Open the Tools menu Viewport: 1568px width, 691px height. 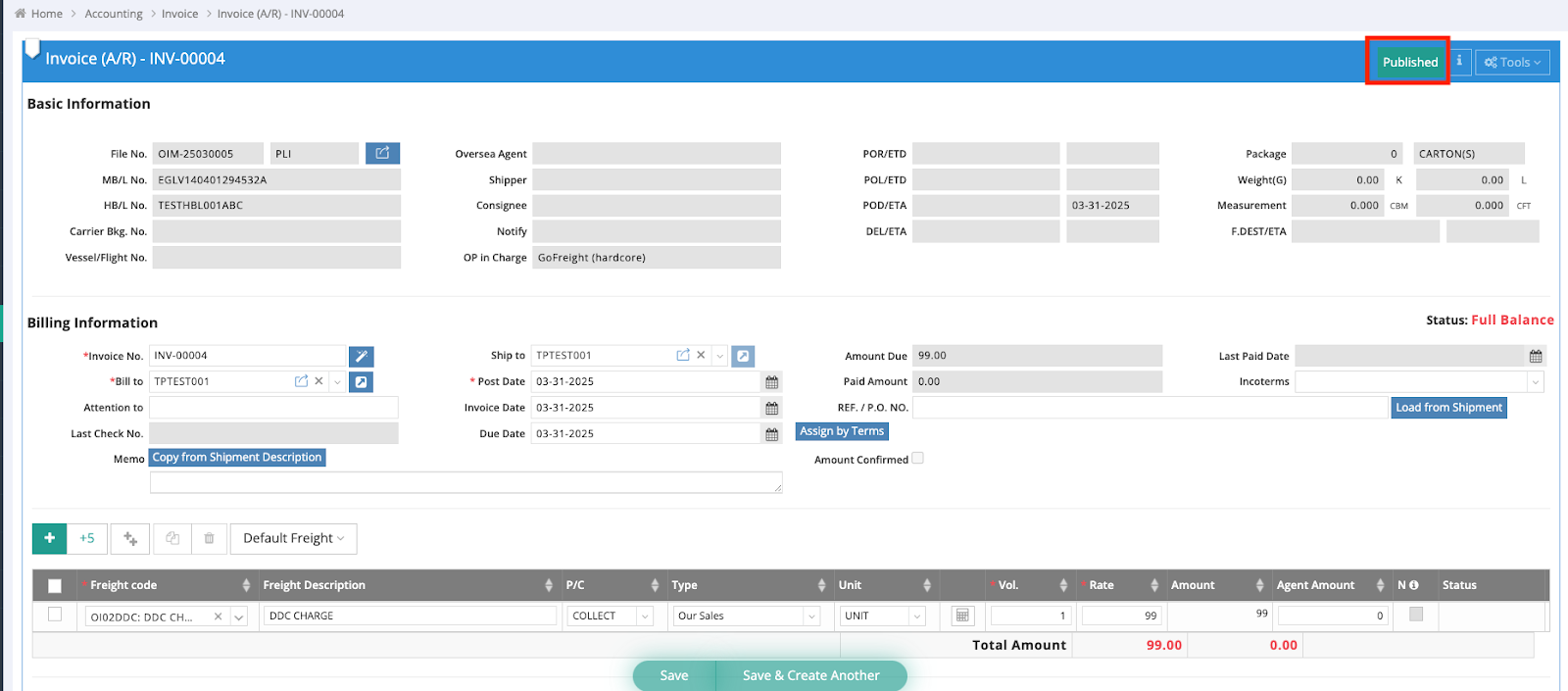(x=1512, y=62)
